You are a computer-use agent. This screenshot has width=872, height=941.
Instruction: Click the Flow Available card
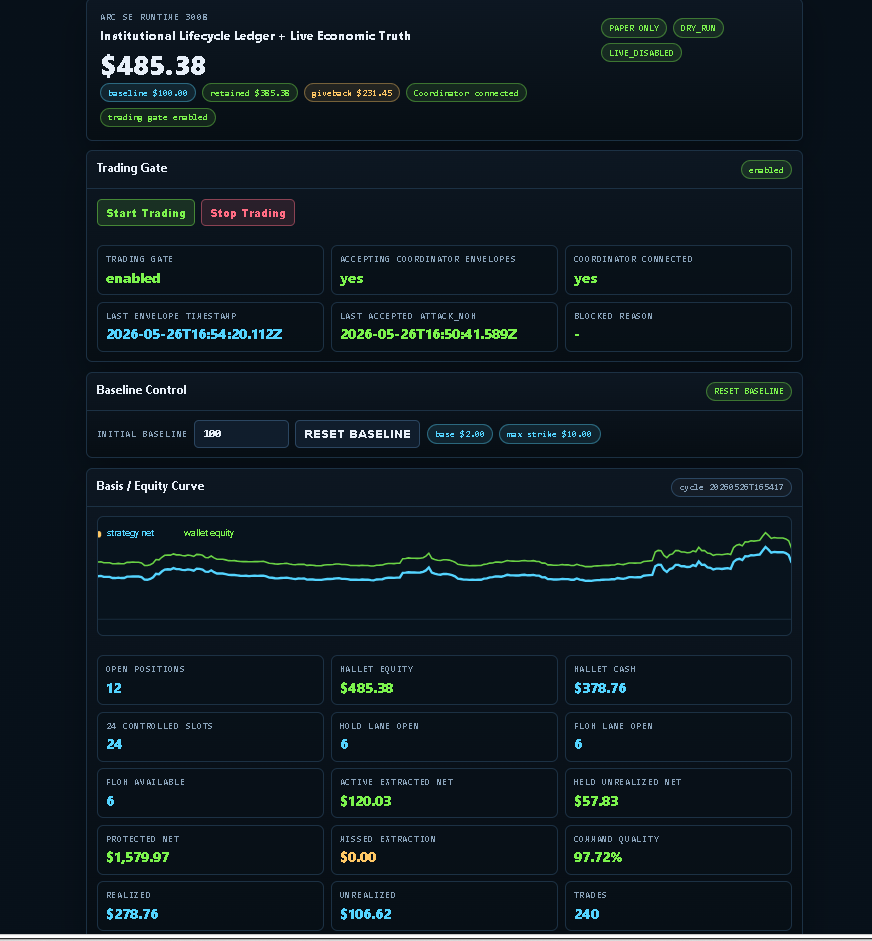(x=210, y=793)
